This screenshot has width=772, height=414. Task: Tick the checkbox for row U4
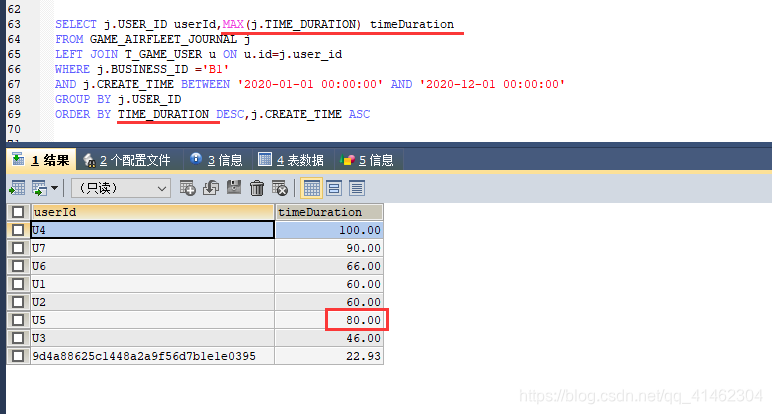[18, 230]
